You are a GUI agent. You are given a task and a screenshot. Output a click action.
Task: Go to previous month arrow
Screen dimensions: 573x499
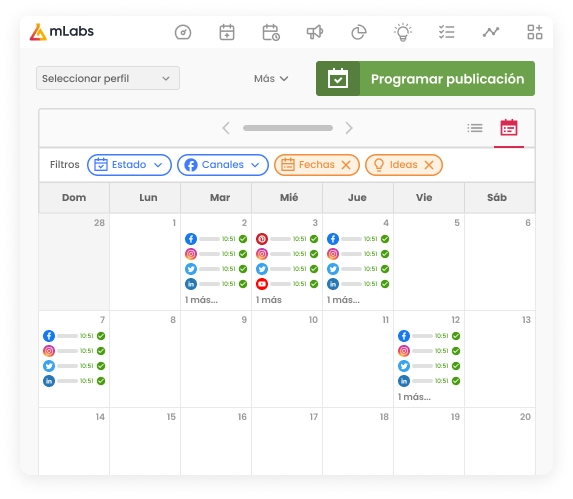click(x=226, y=128)
